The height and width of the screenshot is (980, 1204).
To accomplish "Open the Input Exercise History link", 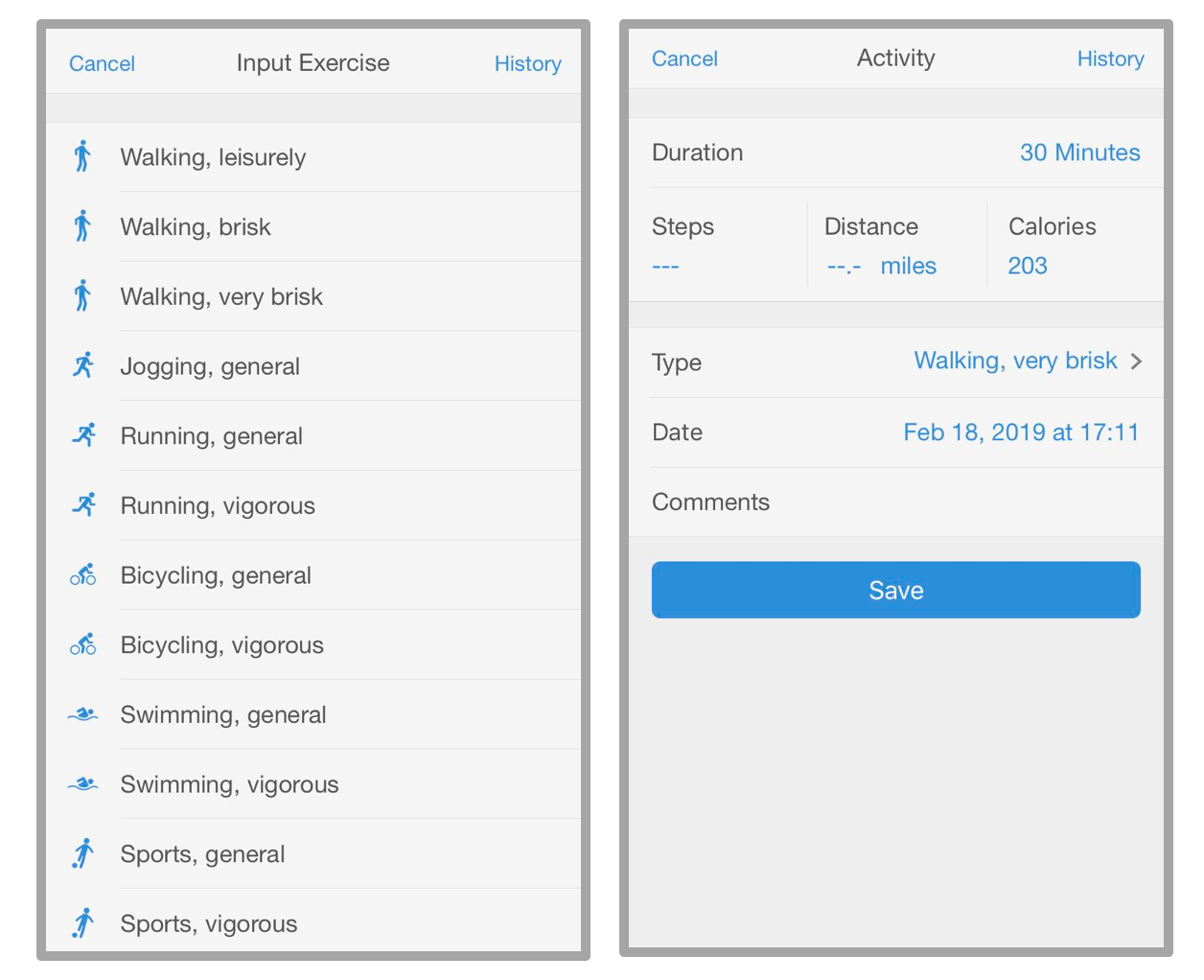I will (527, 63).
